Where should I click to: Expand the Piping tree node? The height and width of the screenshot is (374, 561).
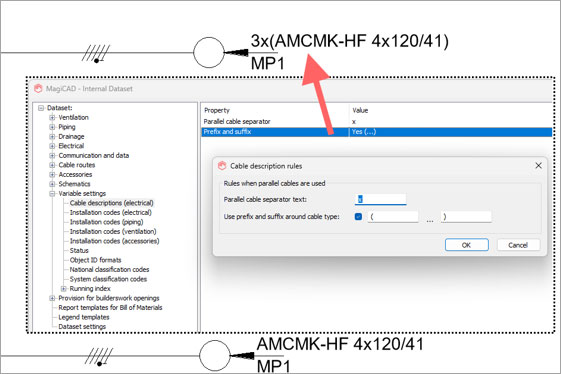(52, 127)
